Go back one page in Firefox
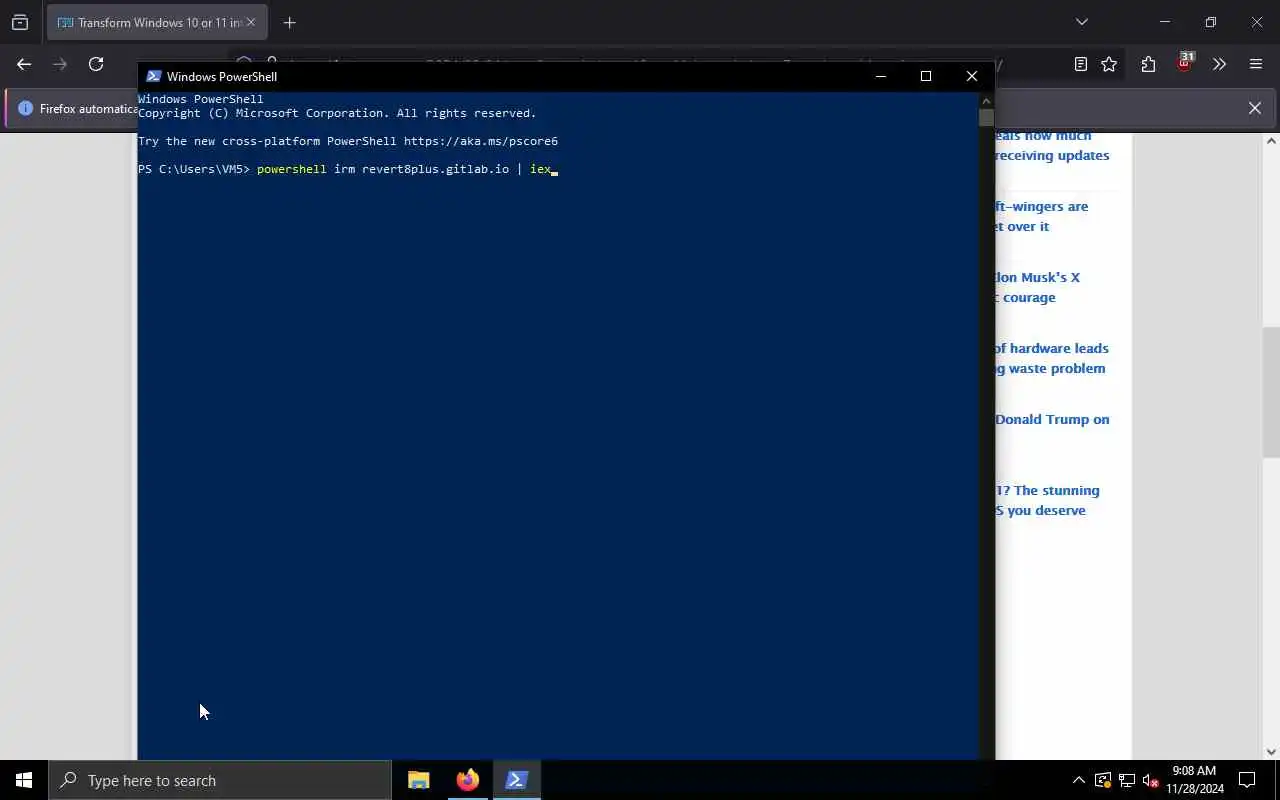 pos(24,64)
